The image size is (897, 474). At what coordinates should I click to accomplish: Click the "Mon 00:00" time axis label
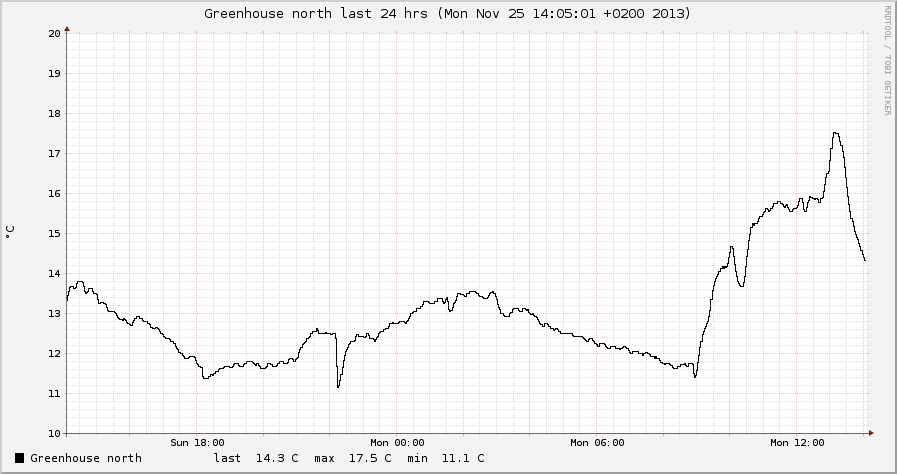click(x=397, y=443)
